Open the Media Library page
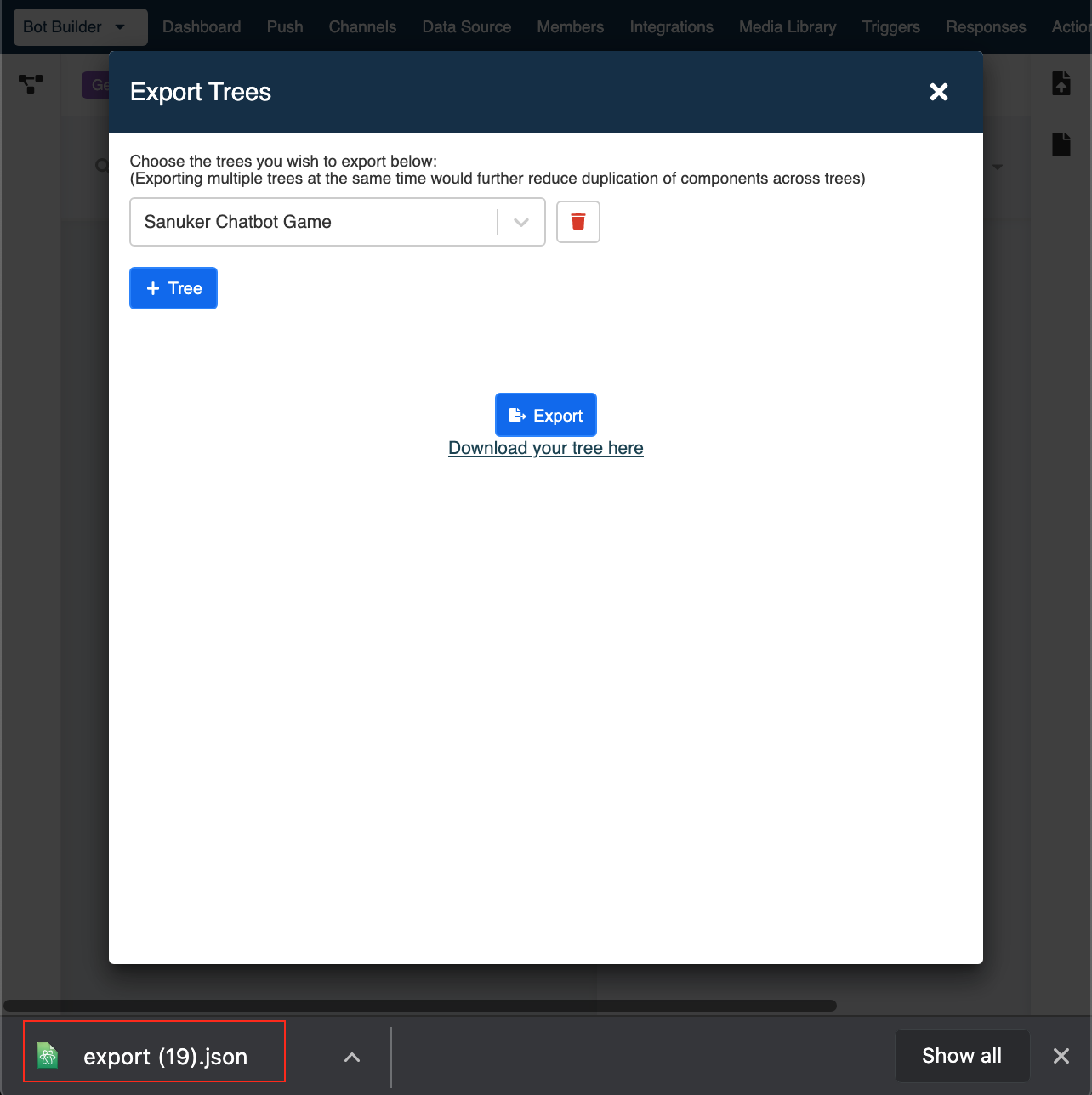The image size is (1092, 1095). 787,27
